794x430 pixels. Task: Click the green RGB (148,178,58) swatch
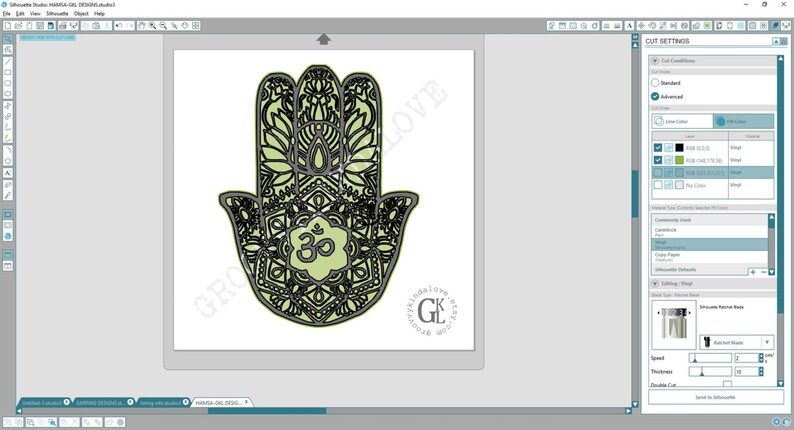680,160
